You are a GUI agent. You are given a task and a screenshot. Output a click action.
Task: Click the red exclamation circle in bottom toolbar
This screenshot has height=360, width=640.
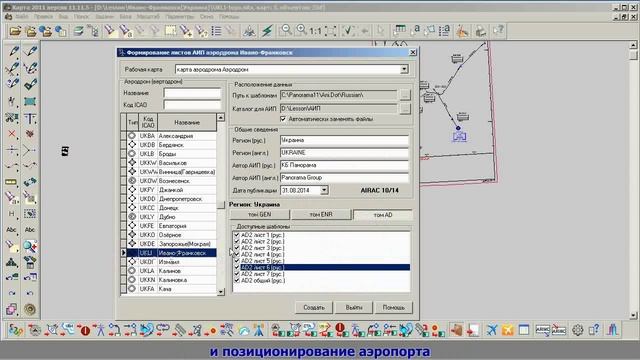point(85,330)
